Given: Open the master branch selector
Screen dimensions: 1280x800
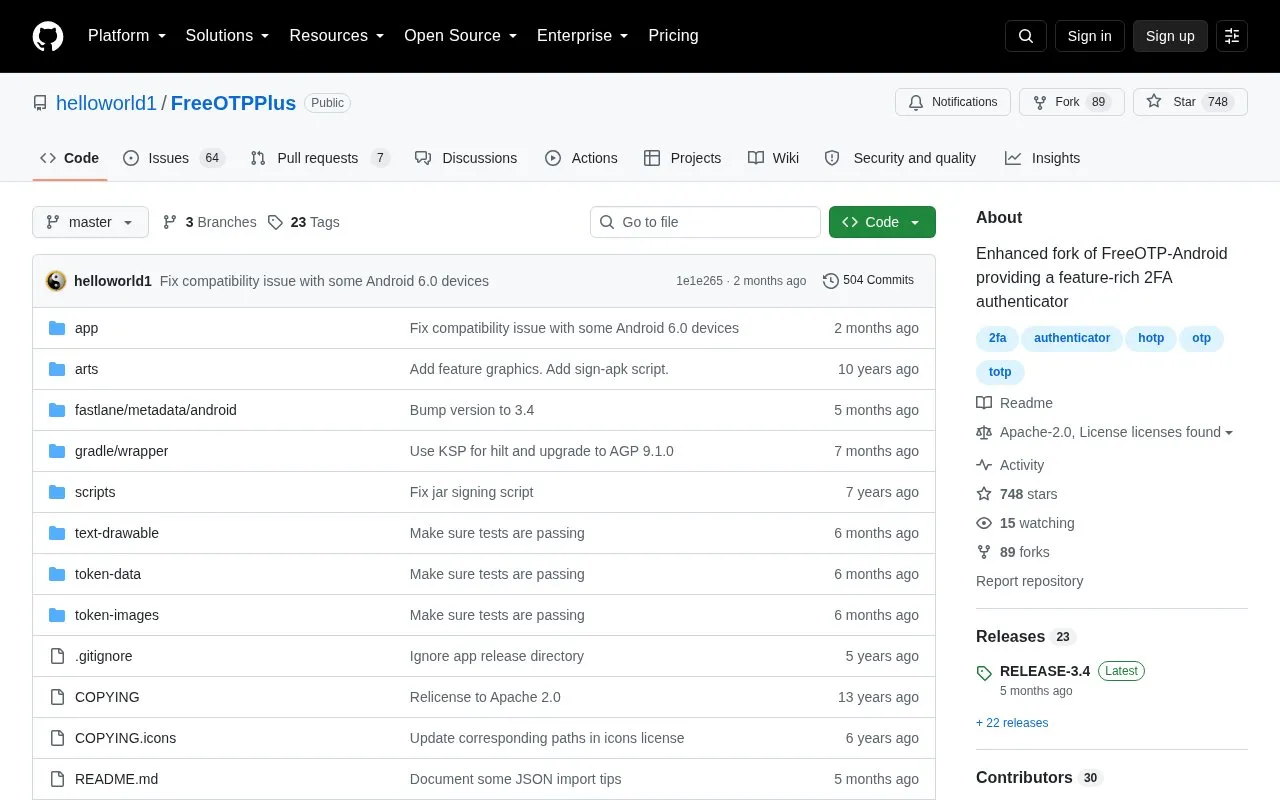Looking at the screenshot, I should 90,222.
